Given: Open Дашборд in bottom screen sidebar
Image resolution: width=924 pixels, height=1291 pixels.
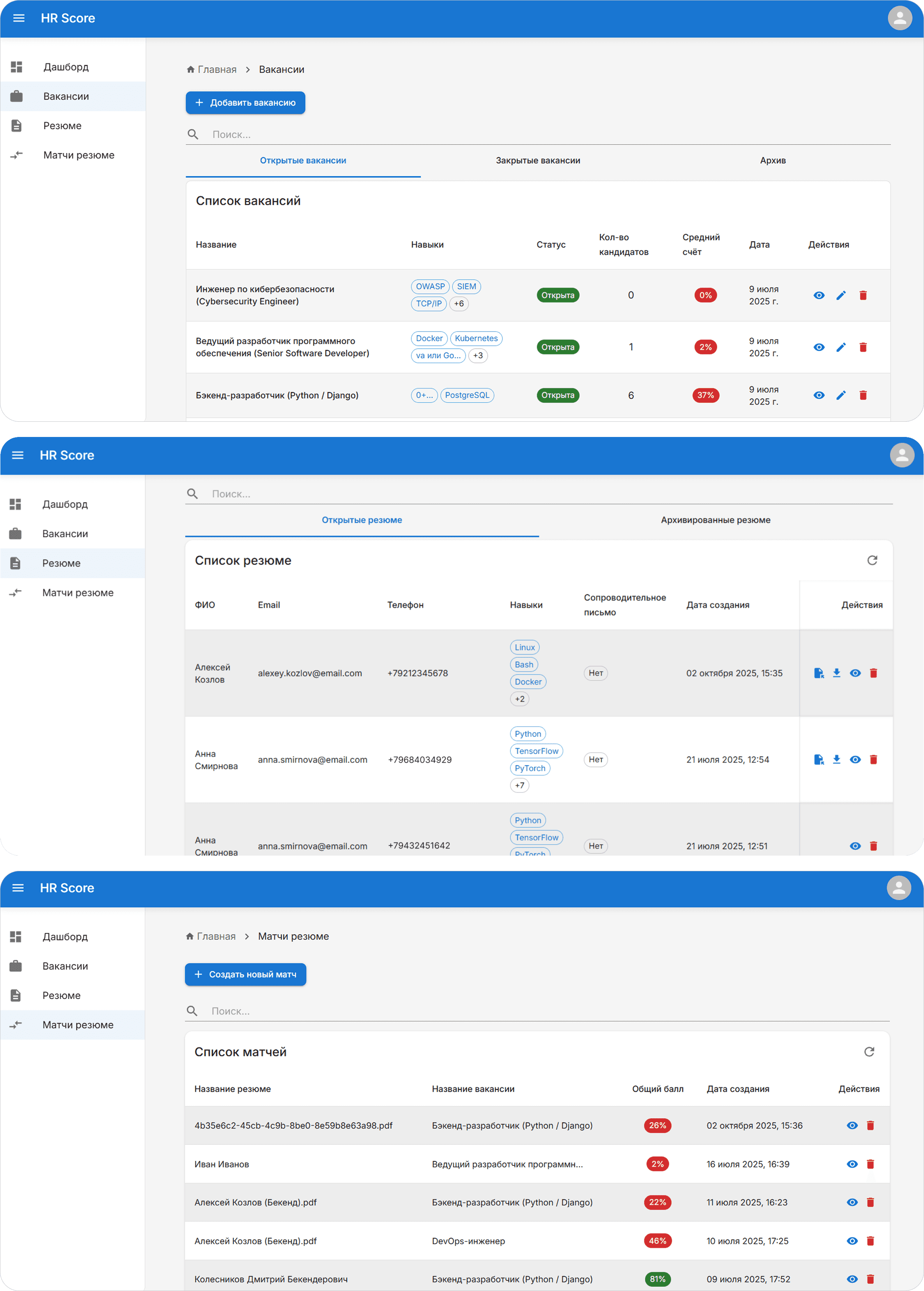Looking at the screenshot, I should pyautogui.click(x=72, y=937).
